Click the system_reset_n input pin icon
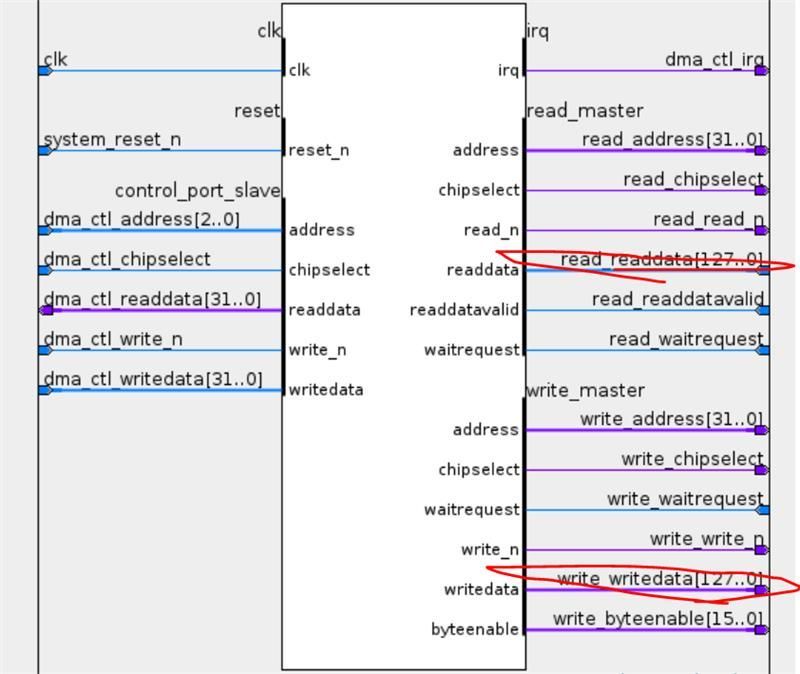The height and width of the screenshot is (674, 800). [x=45, y=151]
